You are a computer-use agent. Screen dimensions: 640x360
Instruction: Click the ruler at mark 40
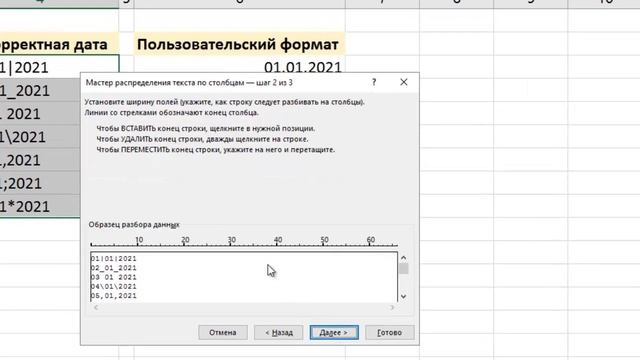click(278, 240)
